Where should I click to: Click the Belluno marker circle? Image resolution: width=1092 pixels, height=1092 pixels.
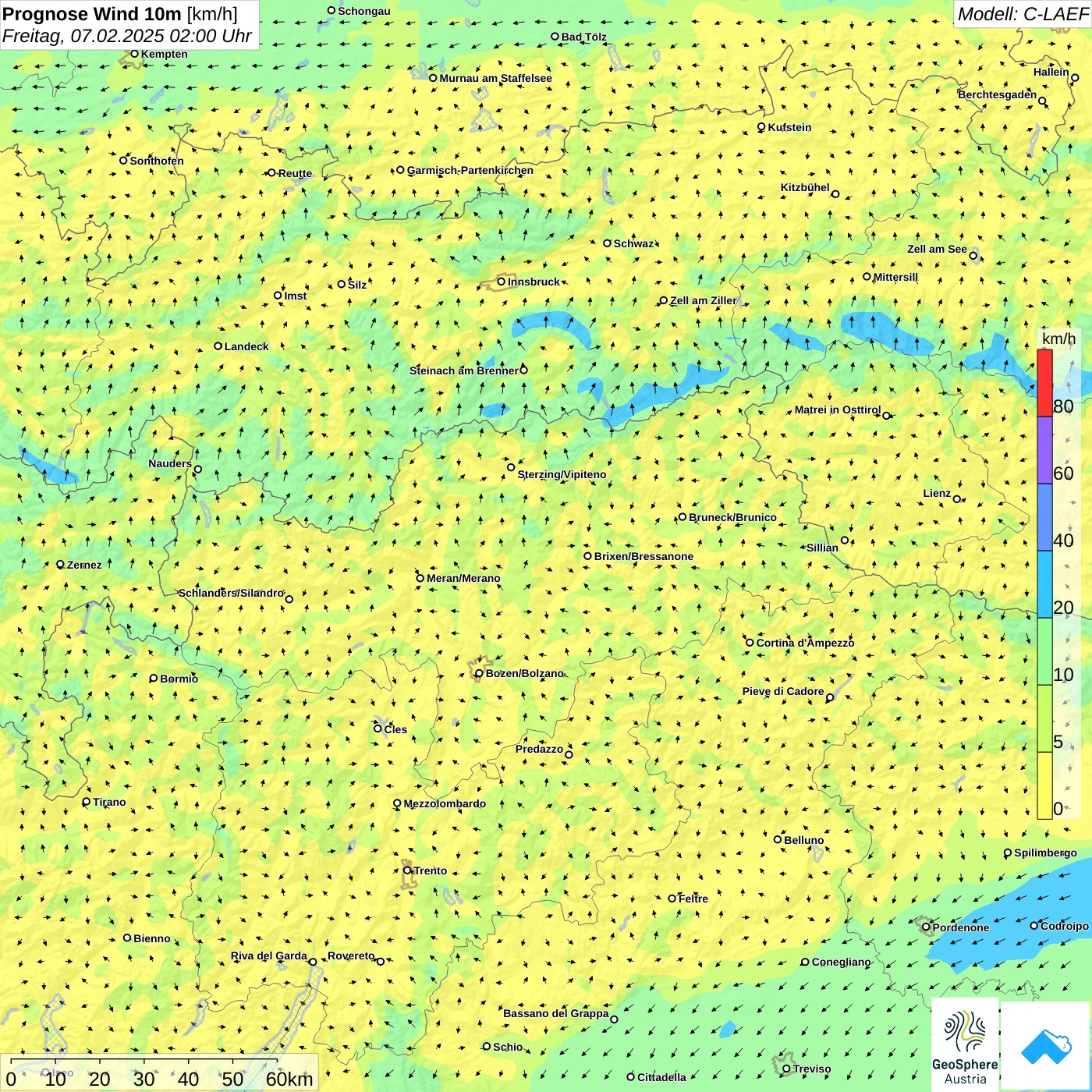coord(778,839)
